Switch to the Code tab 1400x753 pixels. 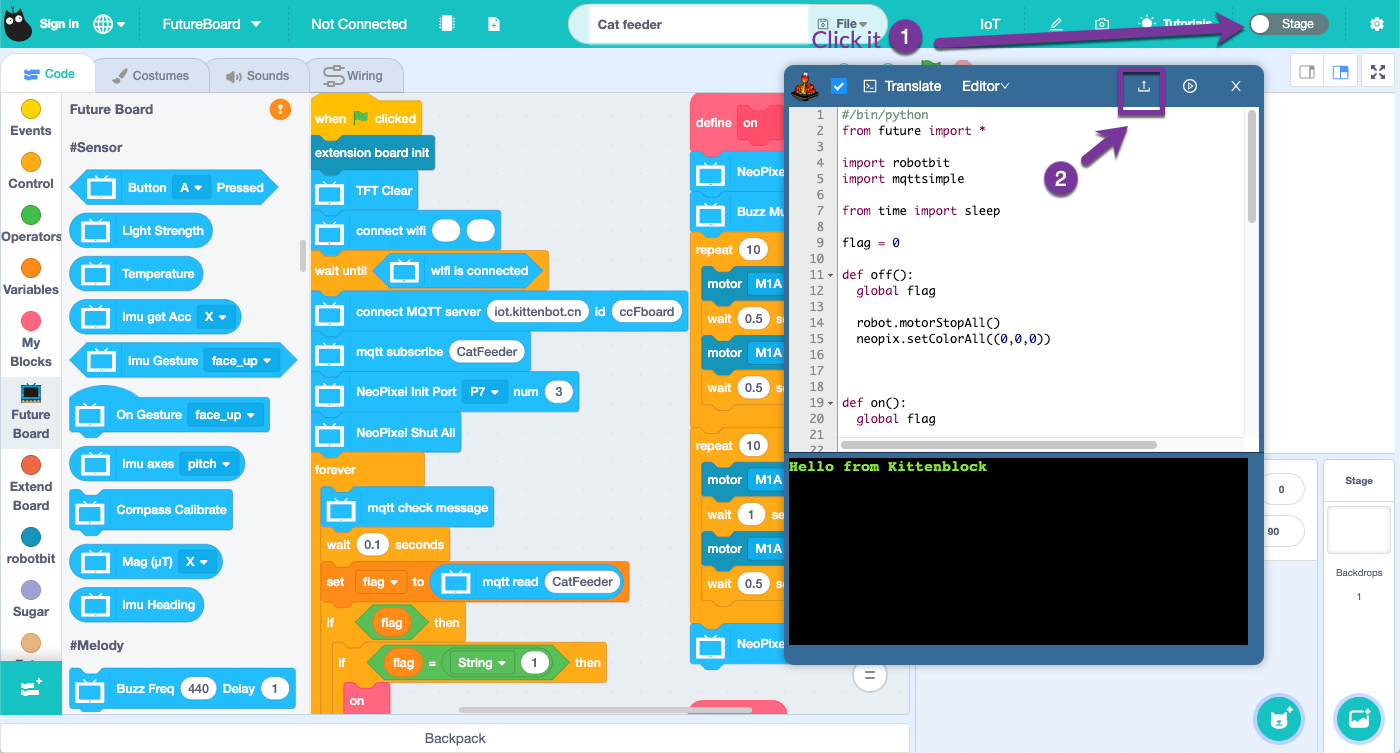pyautogui.click(x=49, y=74)
